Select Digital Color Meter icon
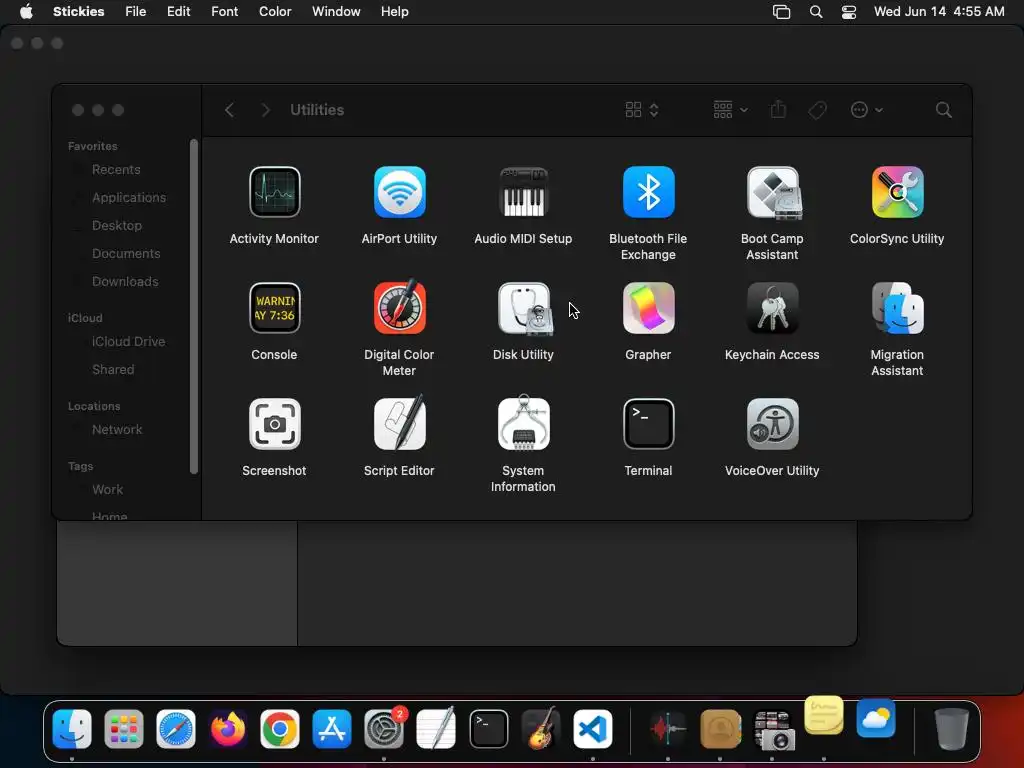Image resolution: width=1024 pixels, height=768 pixels. [399, 307]
